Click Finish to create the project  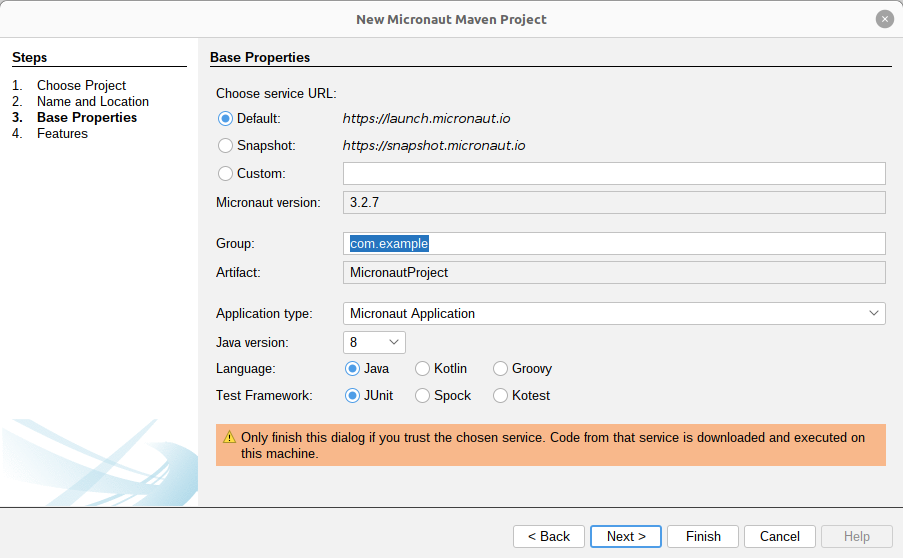pyautogui.click(x=703, y=537)
